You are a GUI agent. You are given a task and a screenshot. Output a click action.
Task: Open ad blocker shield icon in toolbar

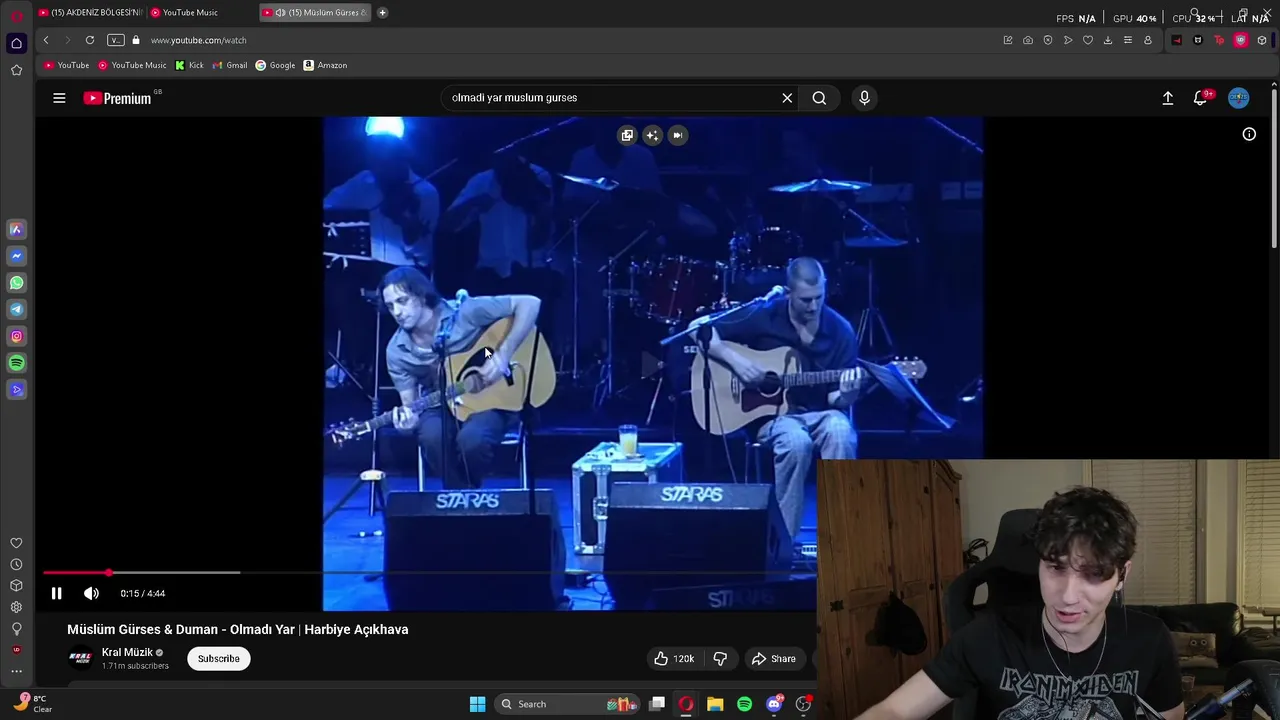point(1048,40)
